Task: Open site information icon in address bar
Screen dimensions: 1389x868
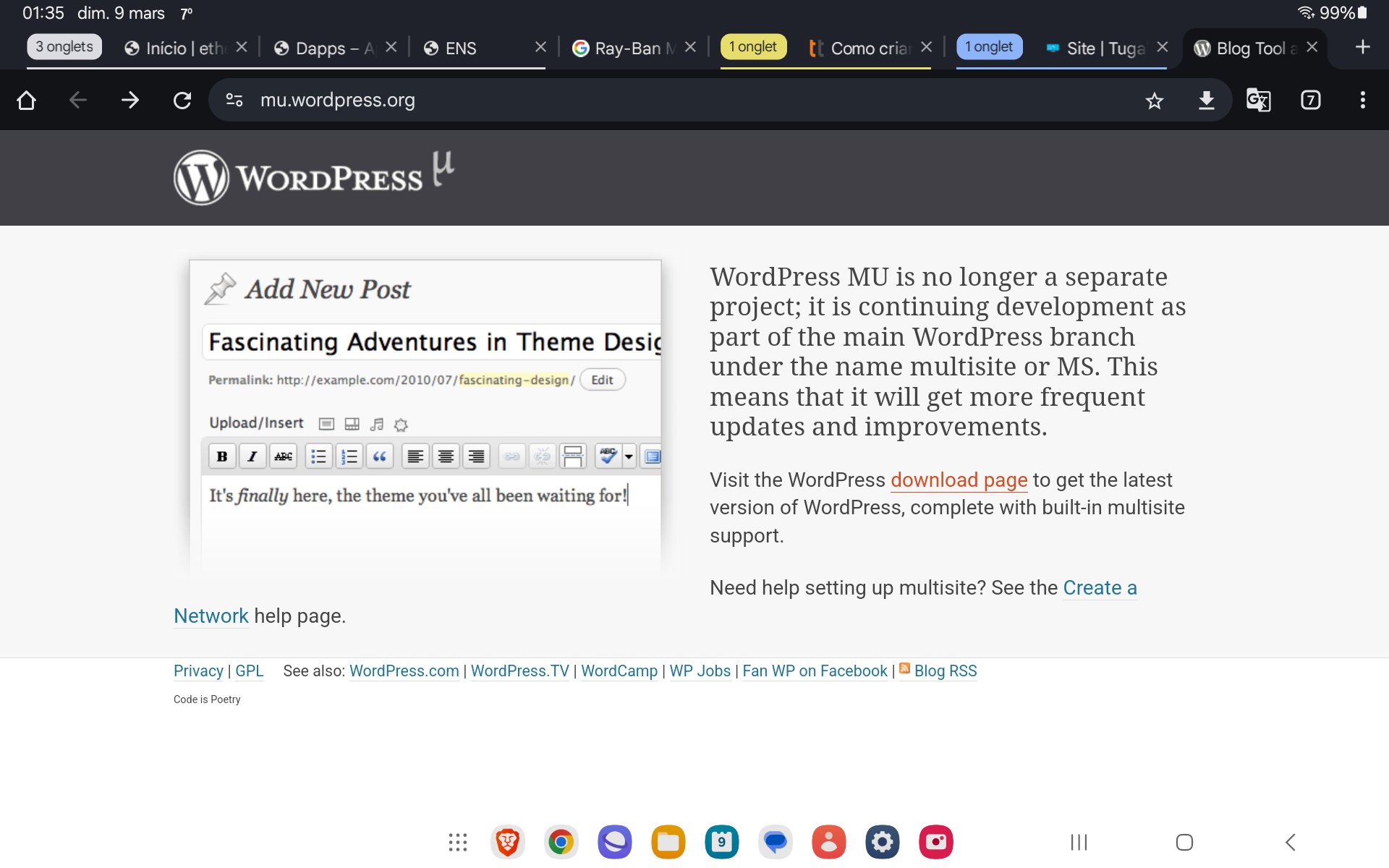Action: pyautogui.click(x=234, y=100)
